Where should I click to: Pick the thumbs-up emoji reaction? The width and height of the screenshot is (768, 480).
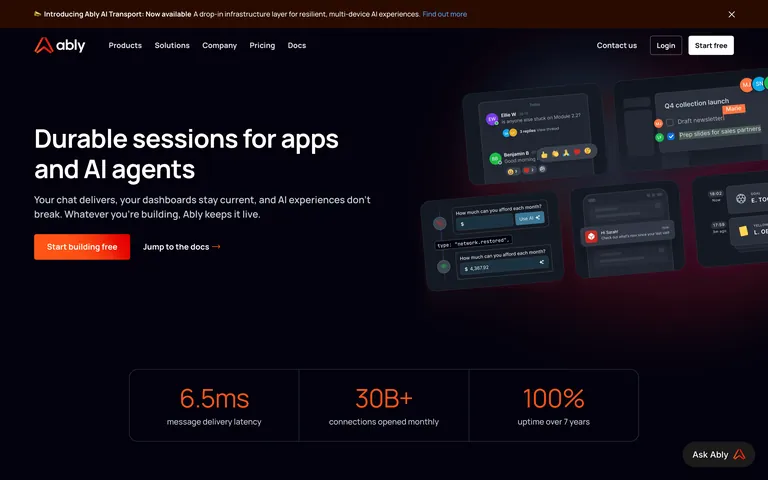coord(544,155)
